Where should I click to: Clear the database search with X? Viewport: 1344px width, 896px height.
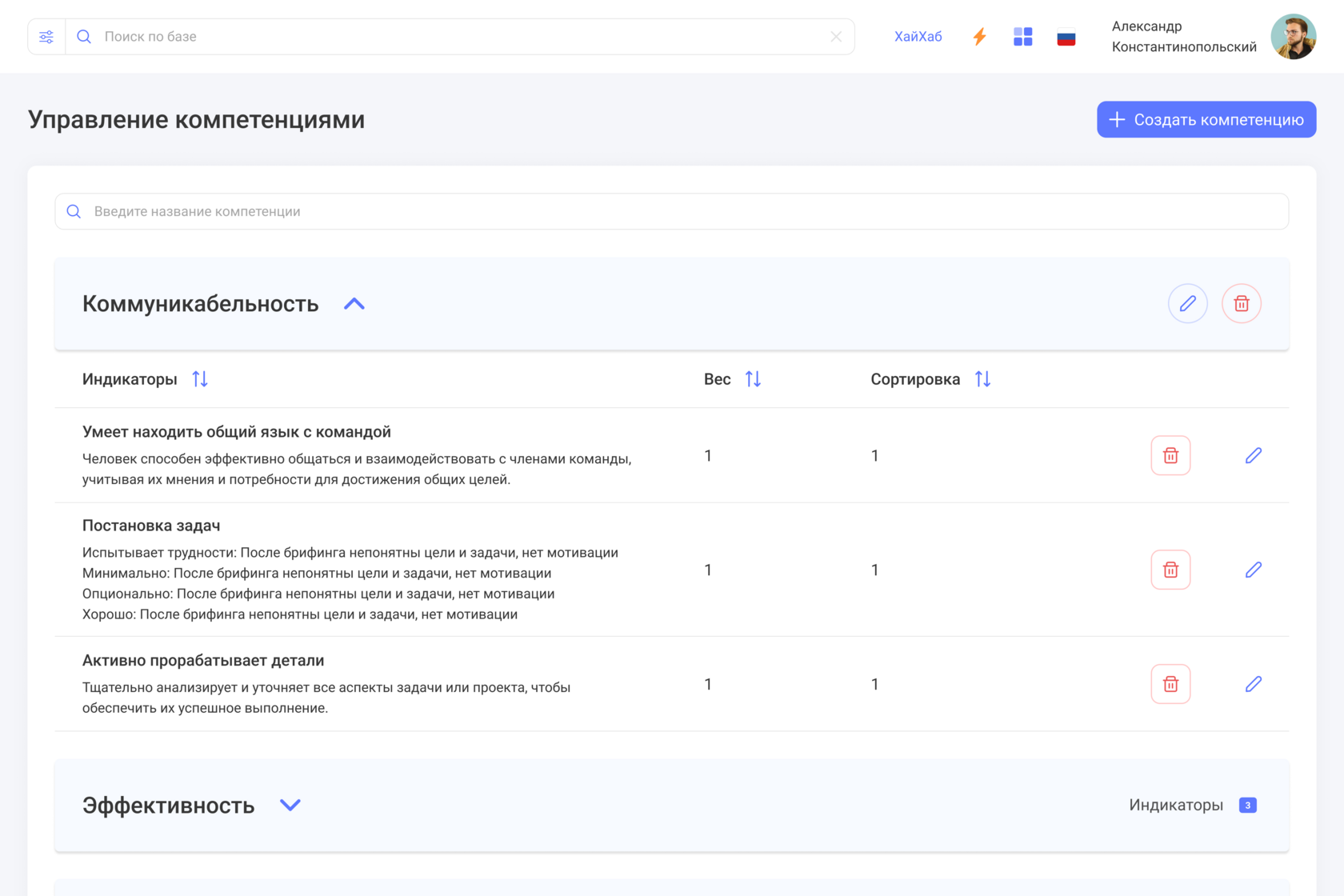click(836, 37)
